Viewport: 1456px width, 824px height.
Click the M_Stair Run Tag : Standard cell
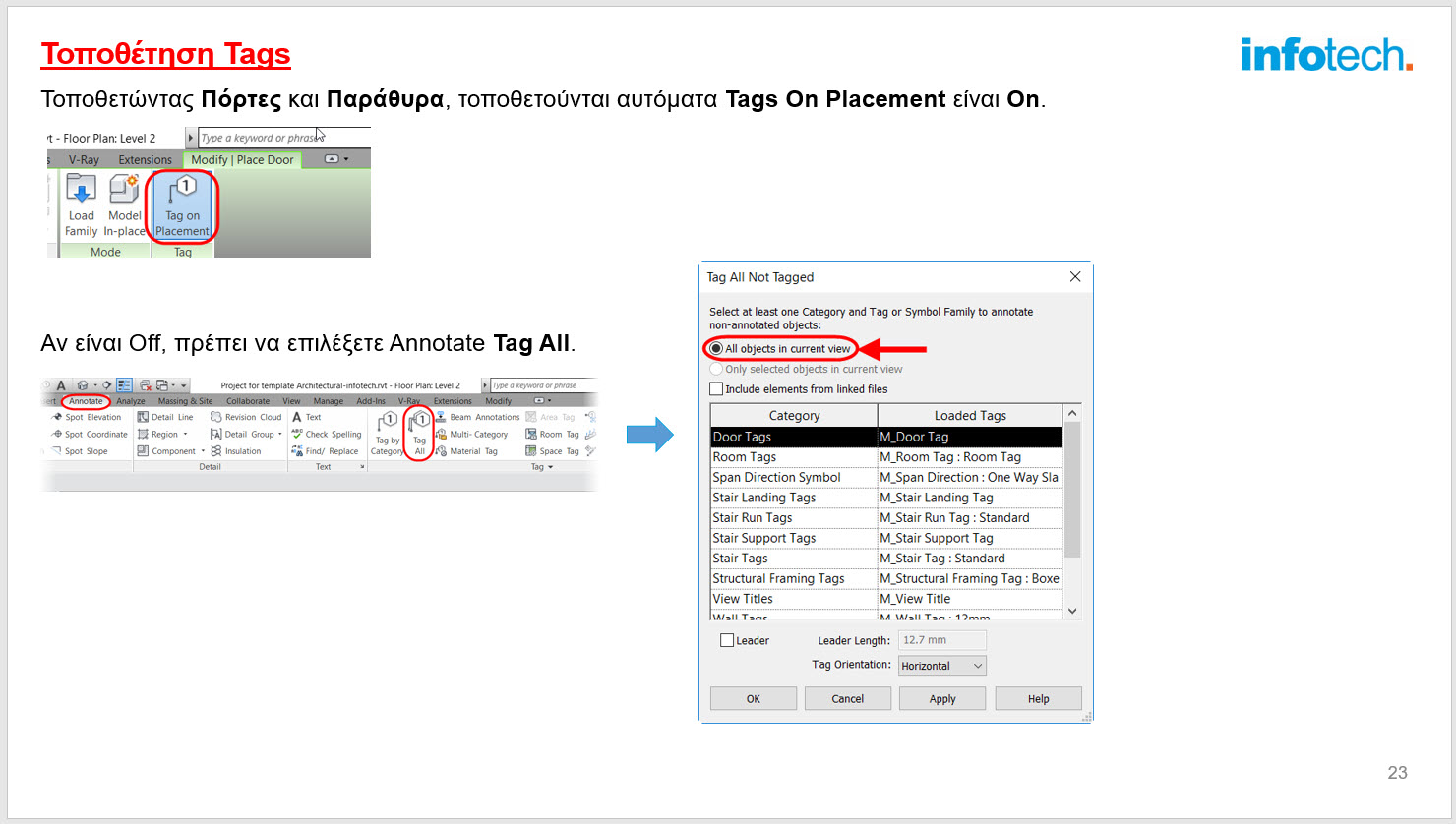point(970,518)
